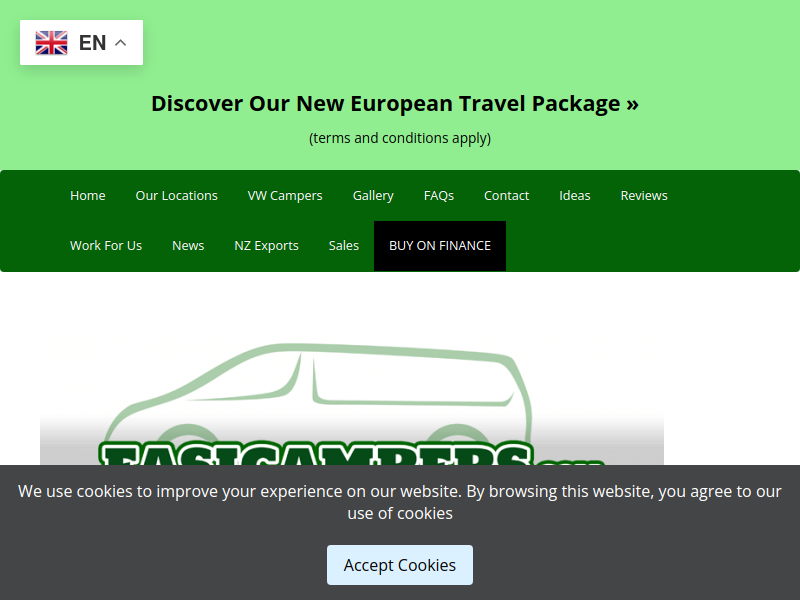
Task: Select Work For Us menu item
Action: click(x=106, y=245)
